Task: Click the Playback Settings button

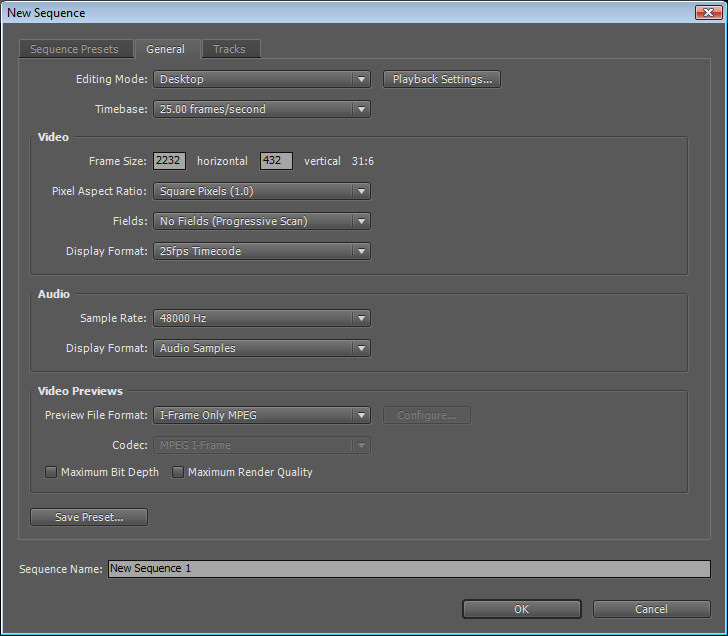Action: tap(441, 79)
